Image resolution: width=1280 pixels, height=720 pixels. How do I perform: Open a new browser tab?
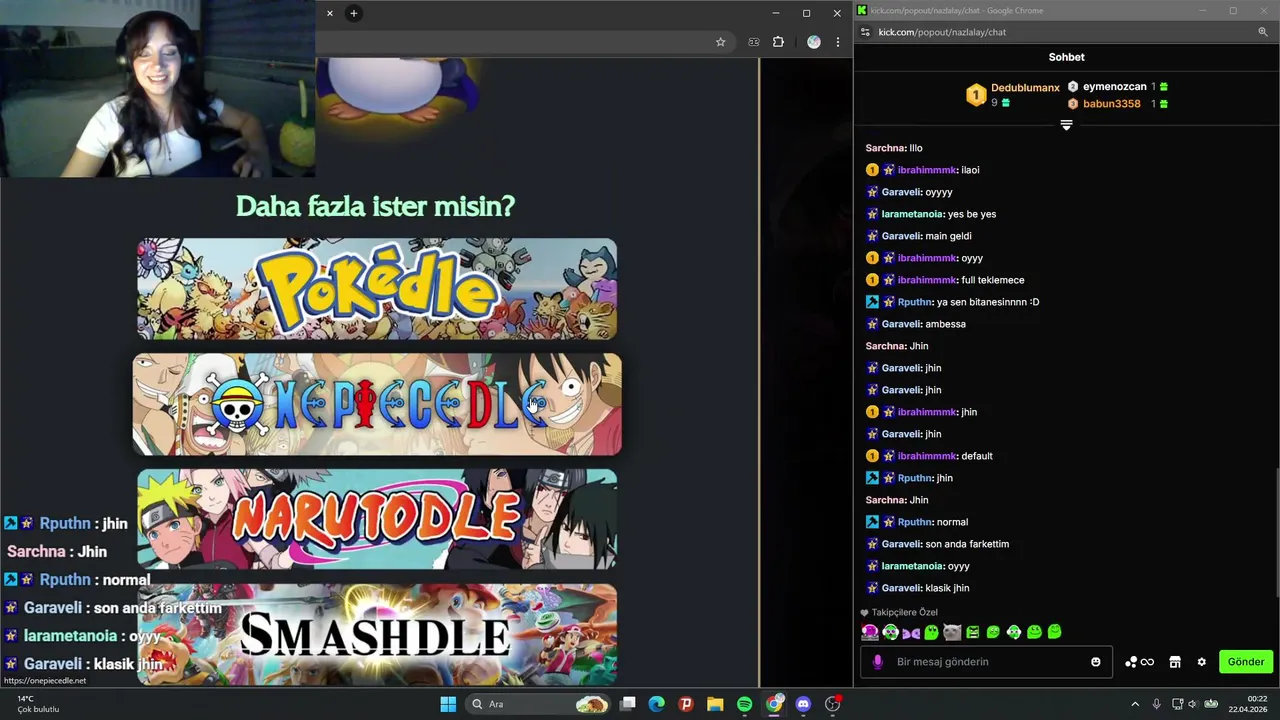tap(353, 13)
